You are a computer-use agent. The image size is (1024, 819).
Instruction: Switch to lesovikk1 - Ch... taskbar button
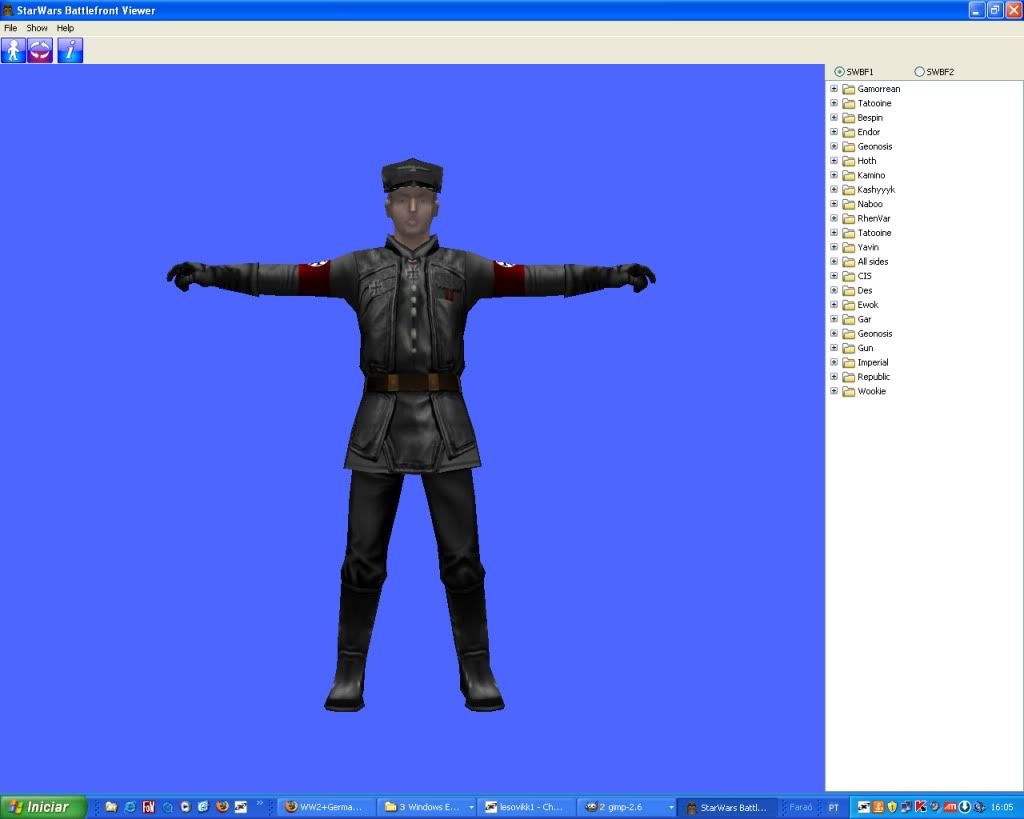[x=526, y=807]
